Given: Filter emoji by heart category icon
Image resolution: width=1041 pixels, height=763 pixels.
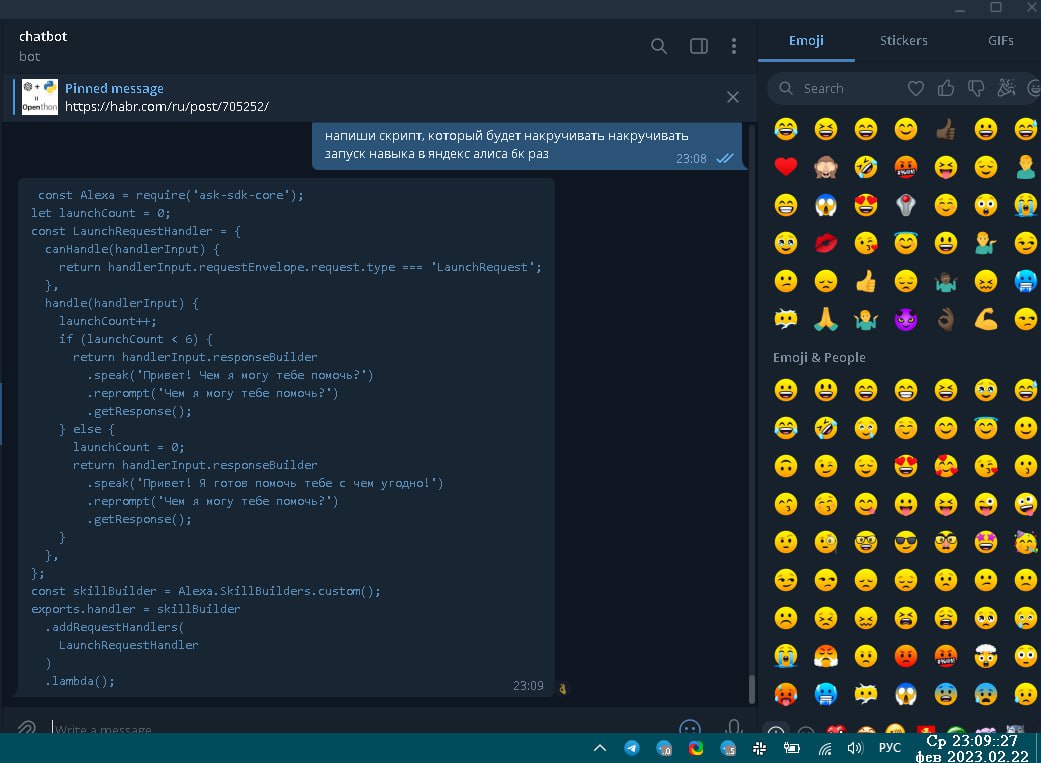Looking at the screenshot, I should coord(916,88).
